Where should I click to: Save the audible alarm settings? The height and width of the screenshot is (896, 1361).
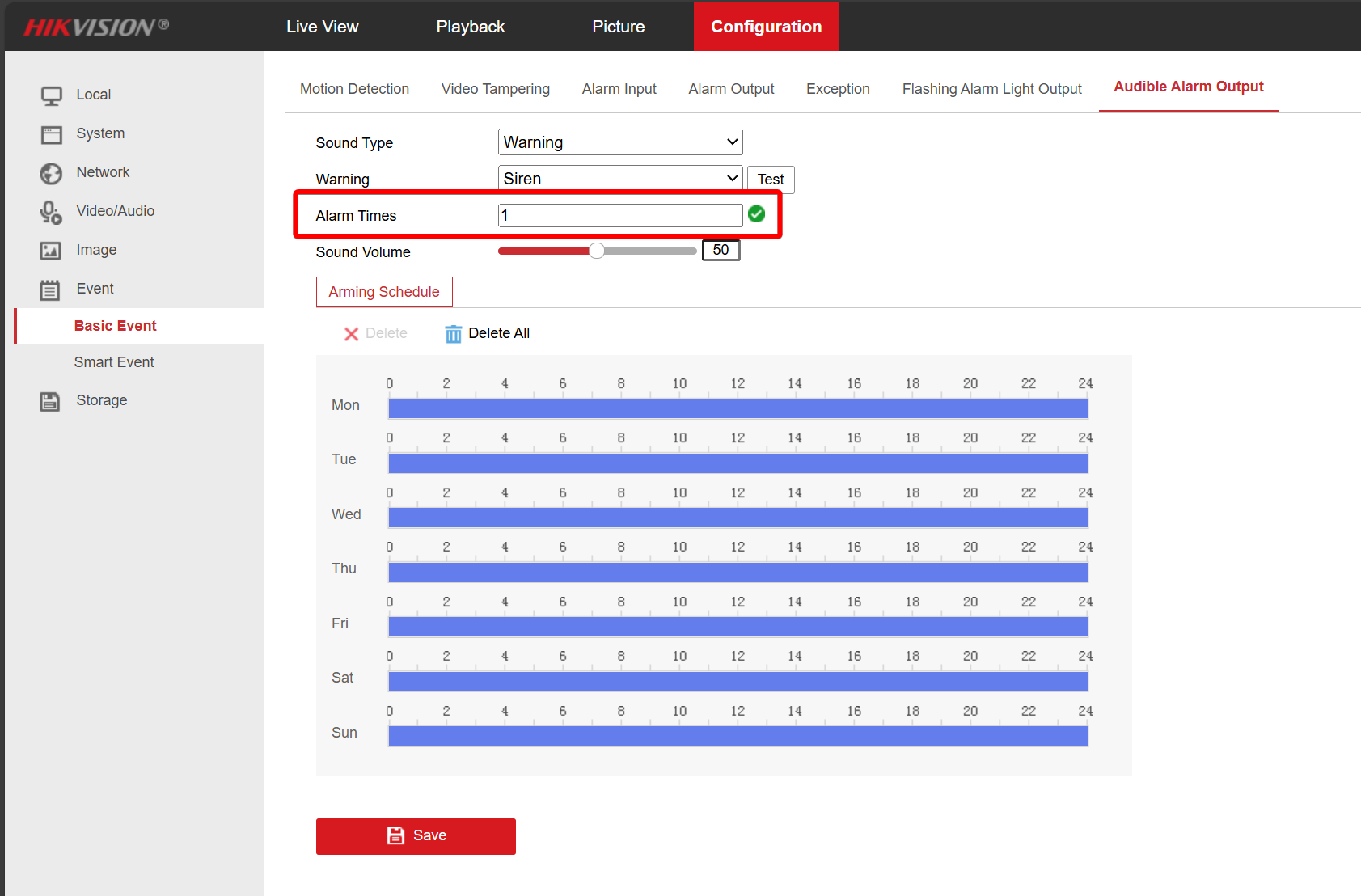416,836
